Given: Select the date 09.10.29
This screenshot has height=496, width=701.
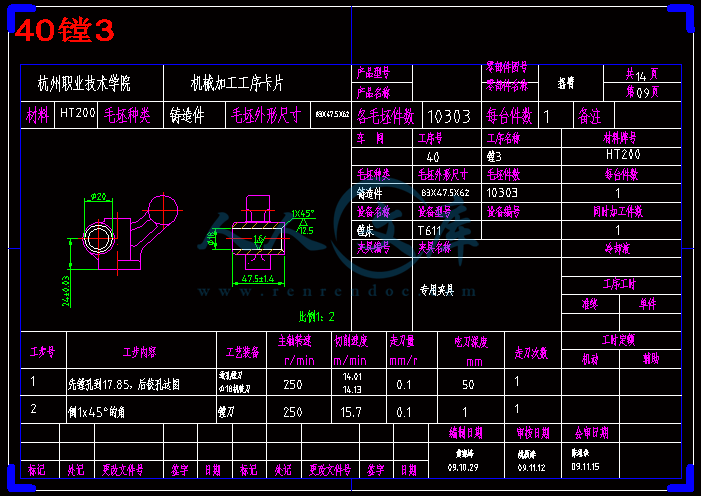Looking at the screenshot, I should (x=463, y=467).
